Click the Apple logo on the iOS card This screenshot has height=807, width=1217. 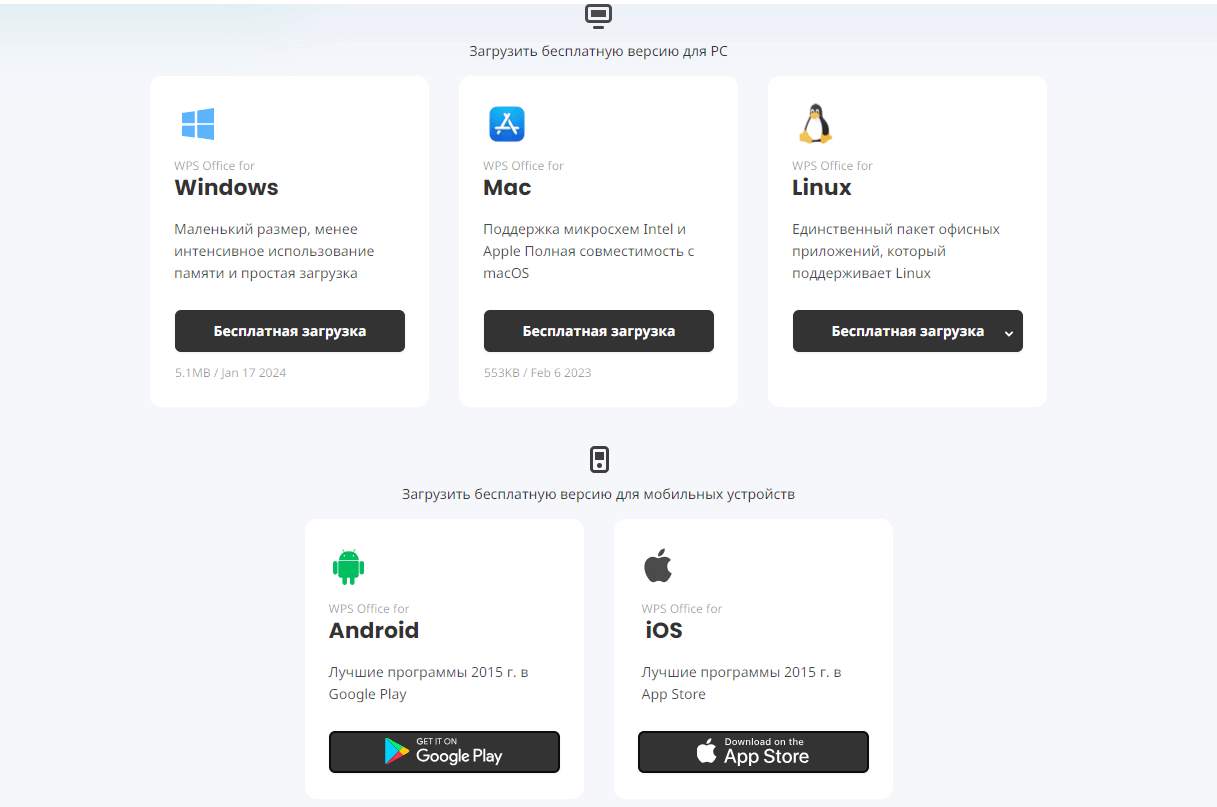coord(658,566)
